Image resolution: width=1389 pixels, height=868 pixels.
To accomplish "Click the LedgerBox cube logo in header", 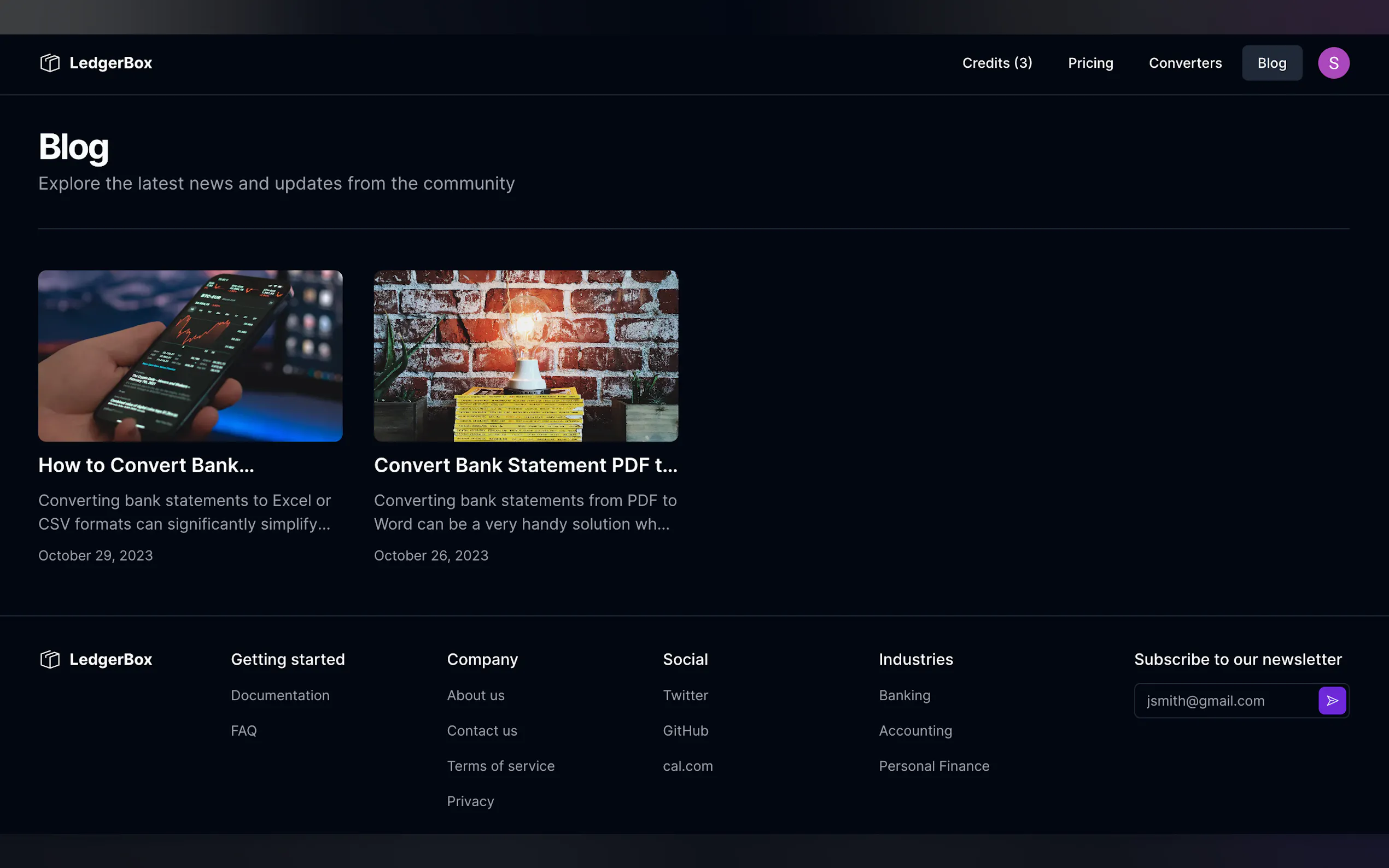I will pos(50,63).
